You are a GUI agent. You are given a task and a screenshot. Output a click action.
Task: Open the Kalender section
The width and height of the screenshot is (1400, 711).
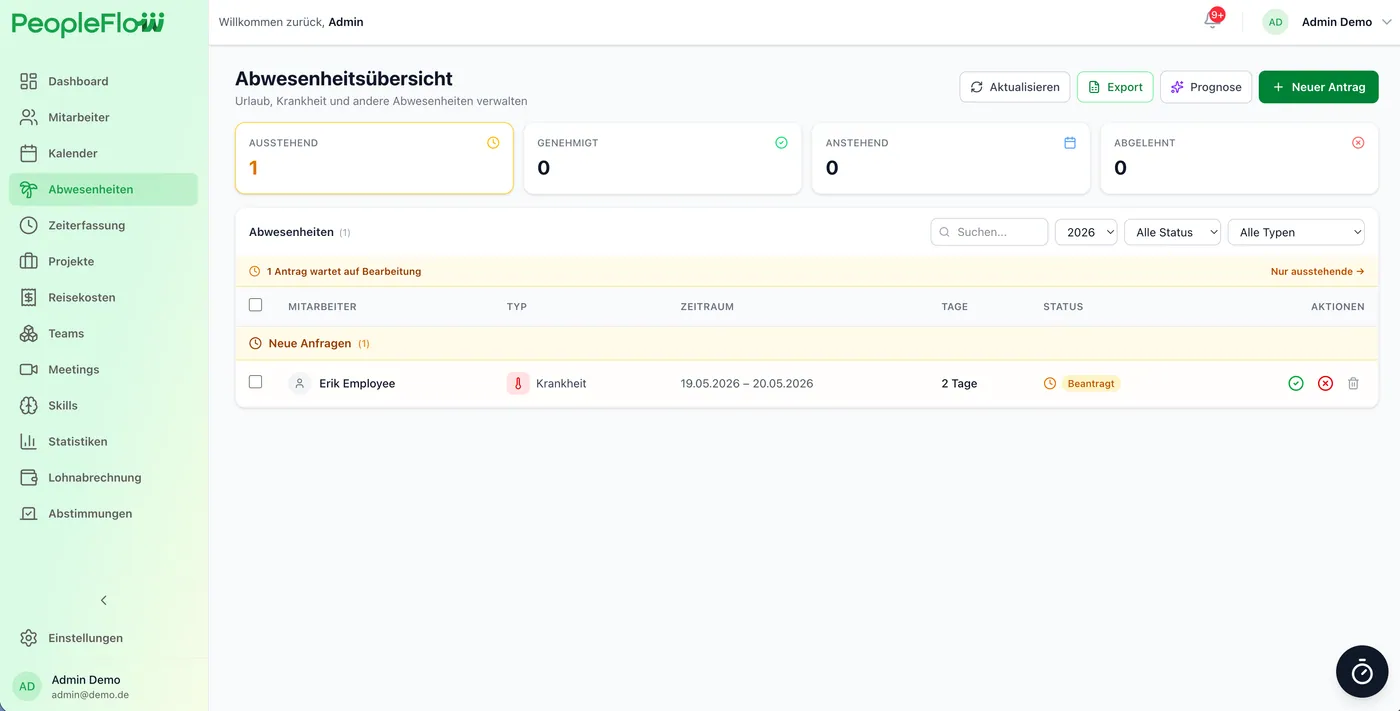pyautogui.click(x=104, y=153)
